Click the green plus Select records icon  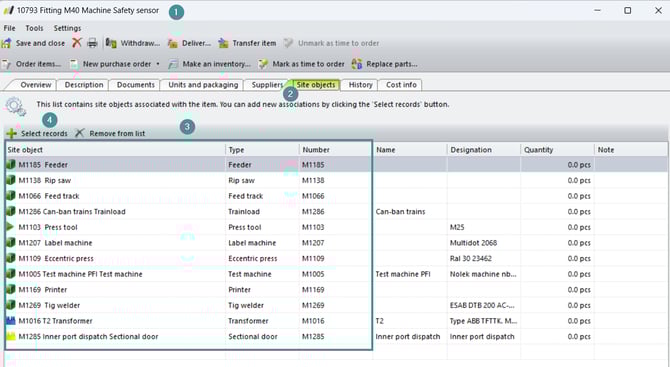coord(12,134)
